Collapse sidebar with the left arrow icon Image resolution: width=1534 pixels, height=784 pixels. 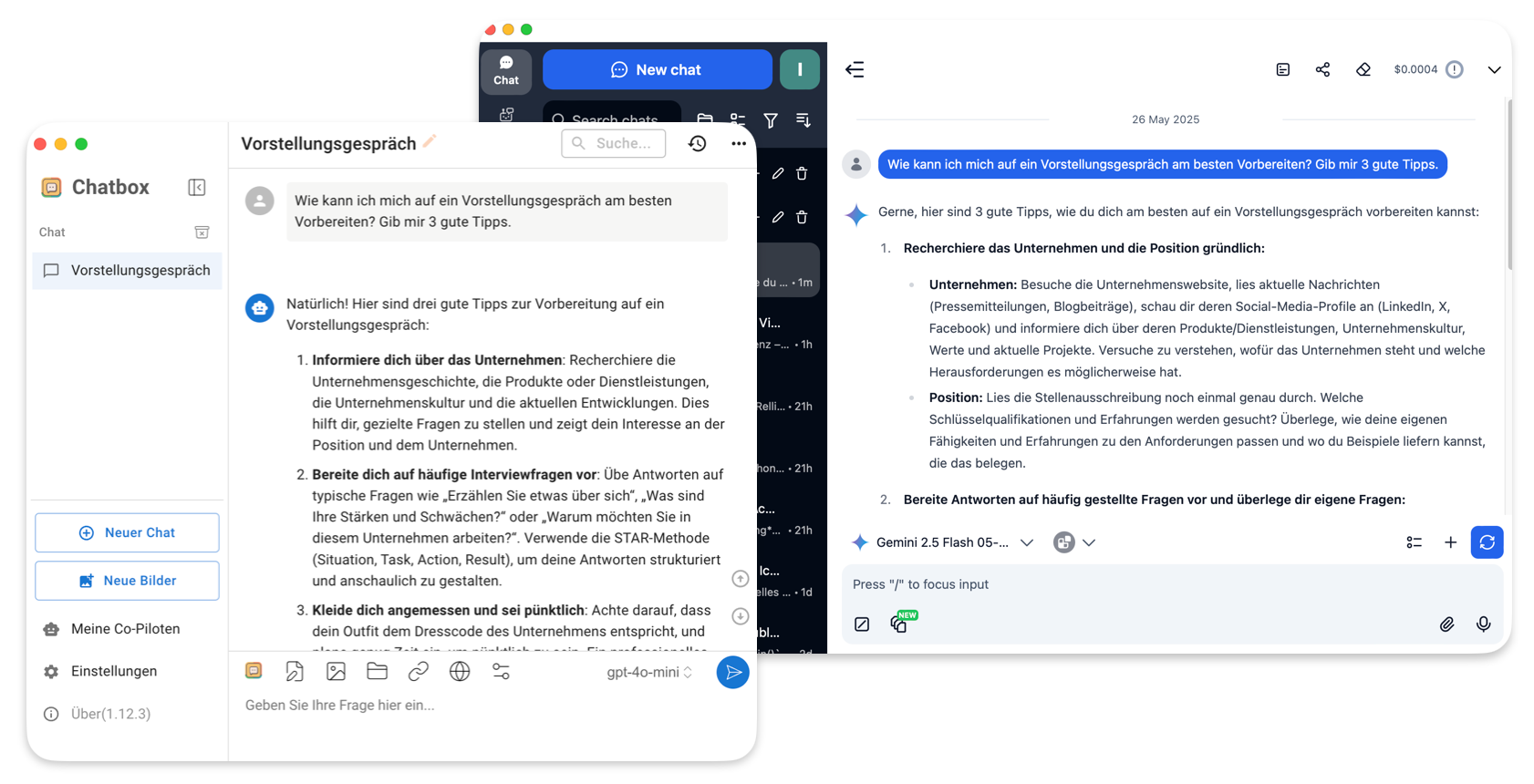click(855, 69)
